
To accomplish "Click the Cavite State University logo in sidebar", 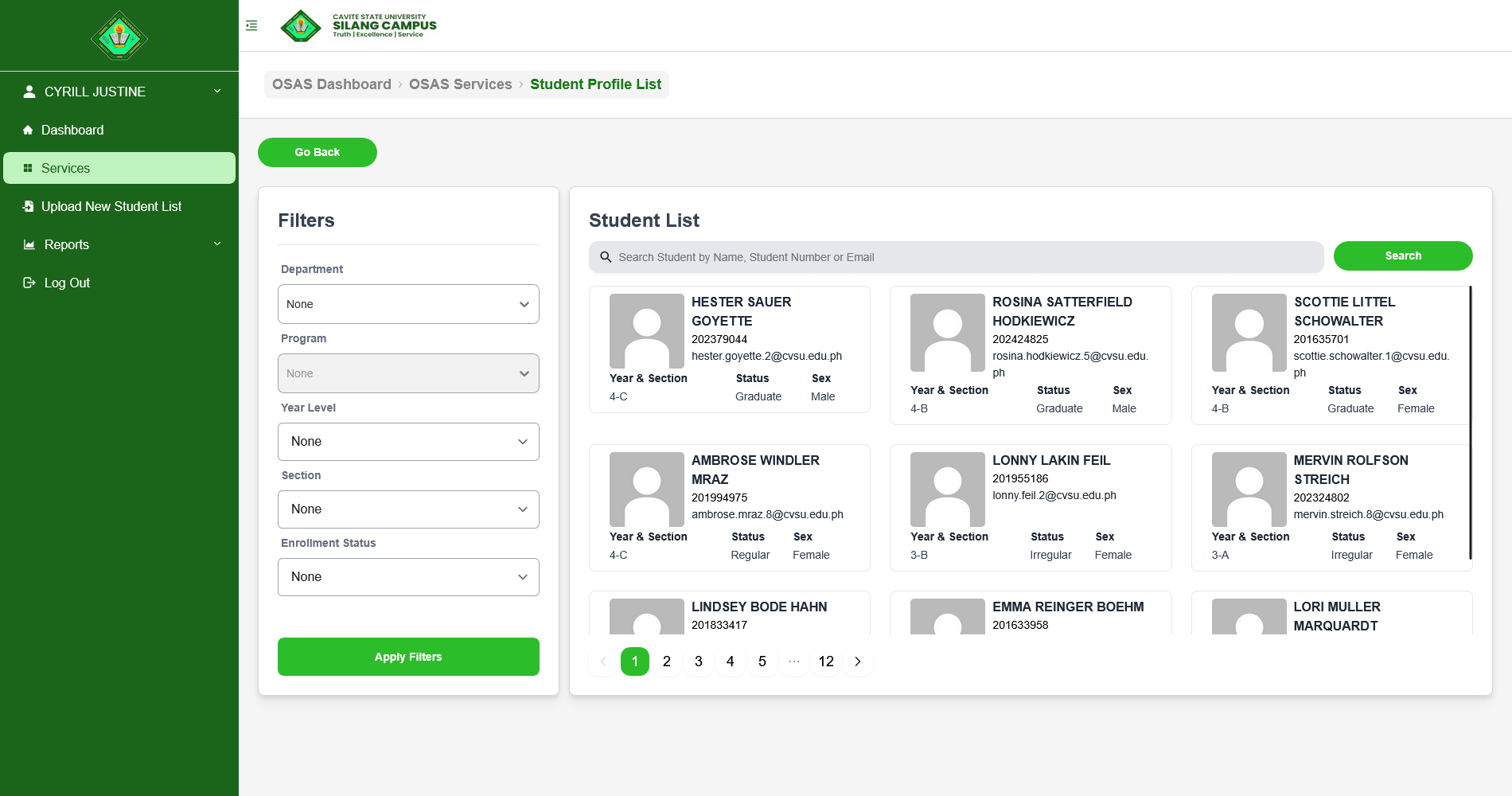I will pyautogui.click(x=119, y=36).
